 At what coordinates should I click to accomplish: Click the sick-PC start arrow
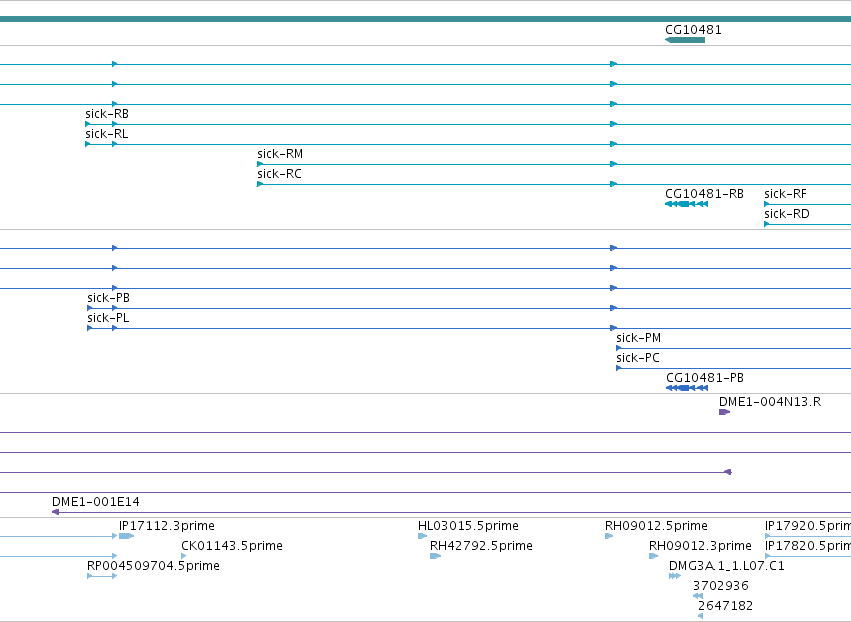(619, 369)
